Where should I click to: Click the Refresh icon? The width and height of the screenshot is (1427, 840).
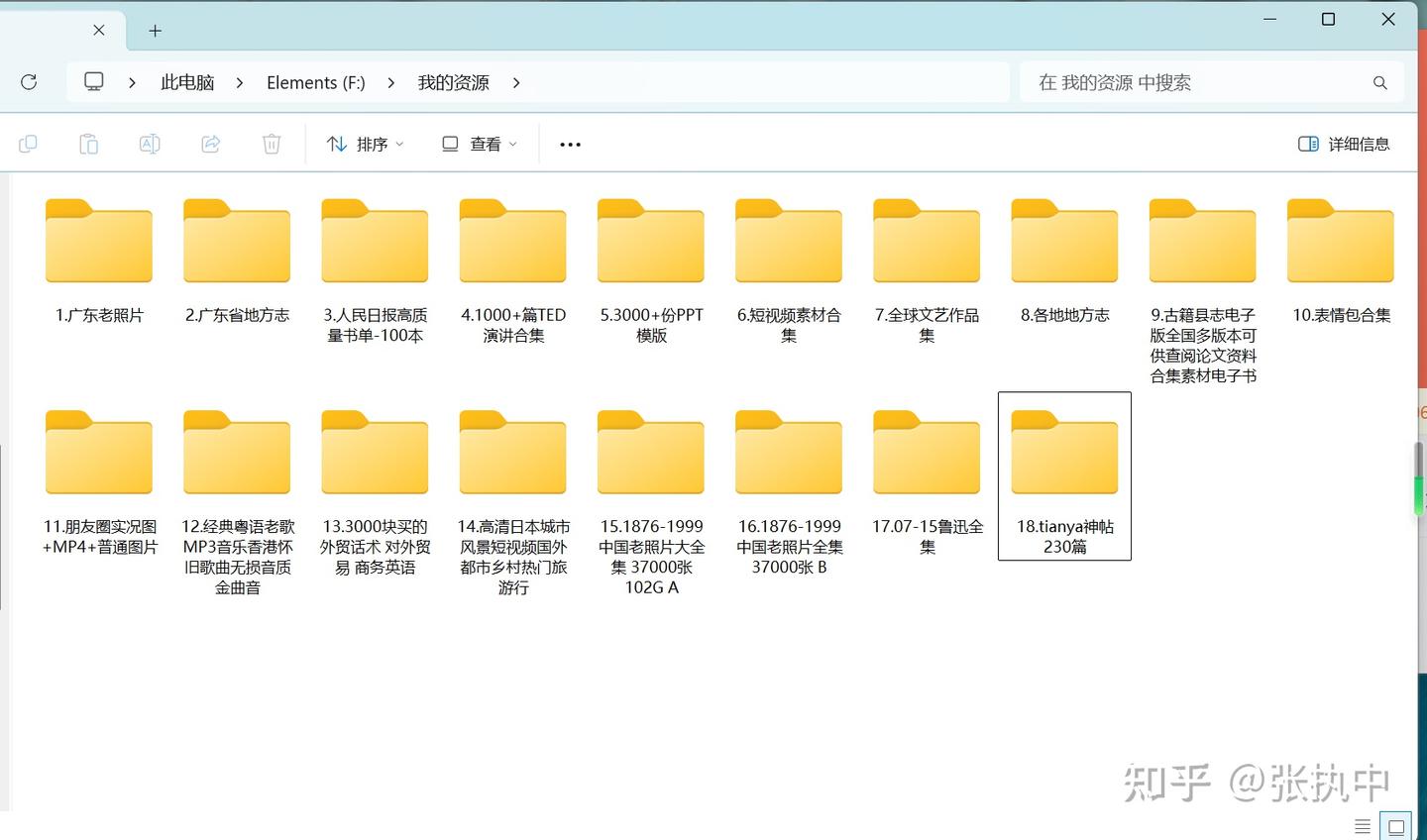tap(29, 82)
